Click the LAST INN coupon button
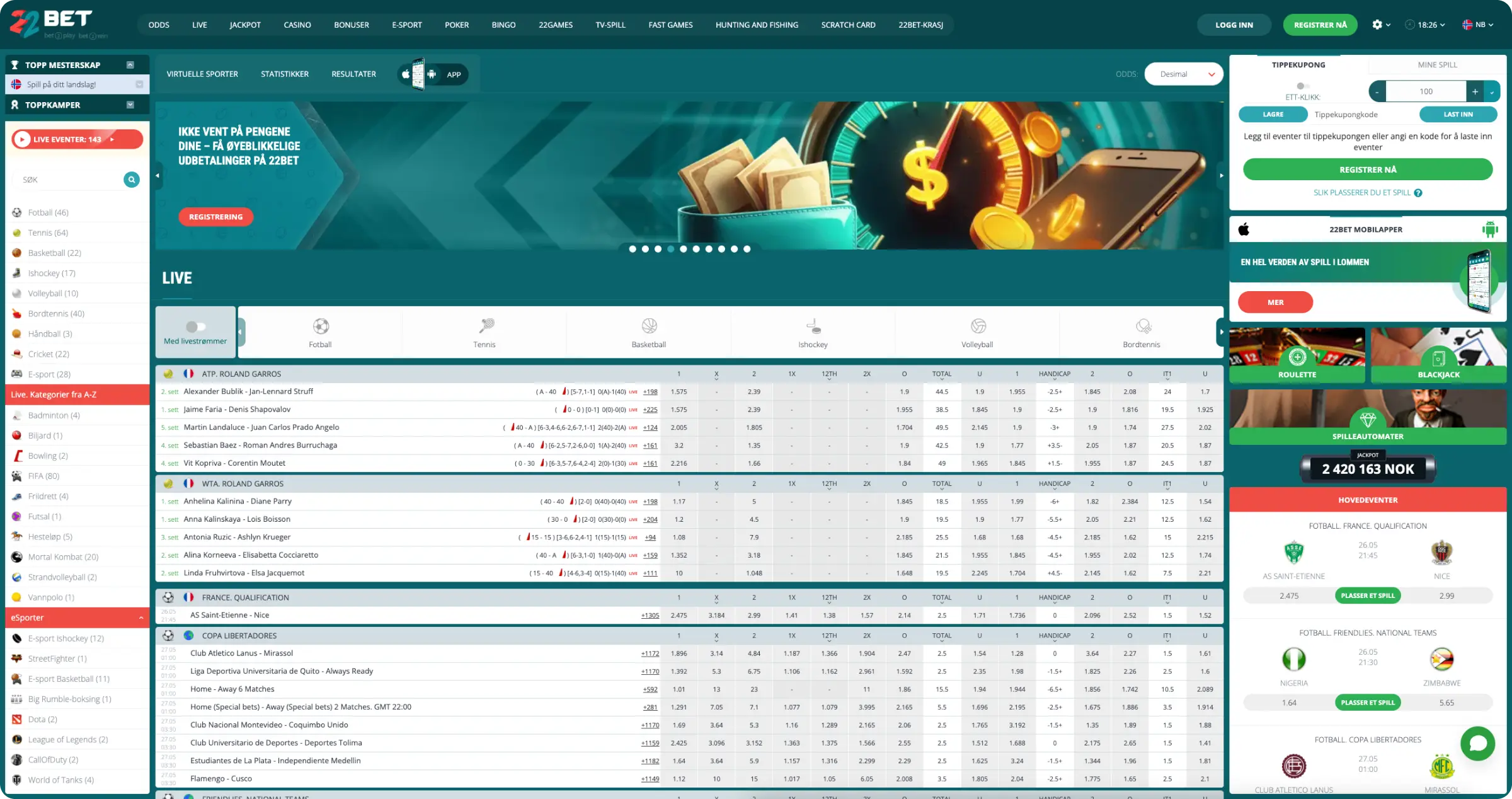The width and height of the screenshot is (1512, 799). pos(1458,114)
